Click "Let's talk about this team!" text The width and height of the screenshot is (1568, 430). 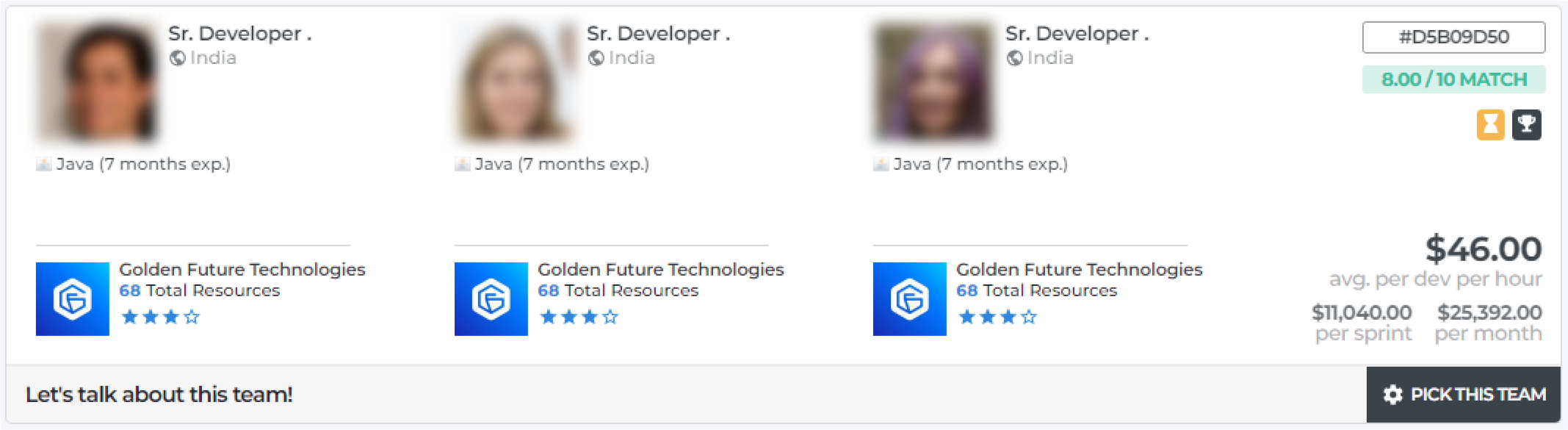pos(159,395)
